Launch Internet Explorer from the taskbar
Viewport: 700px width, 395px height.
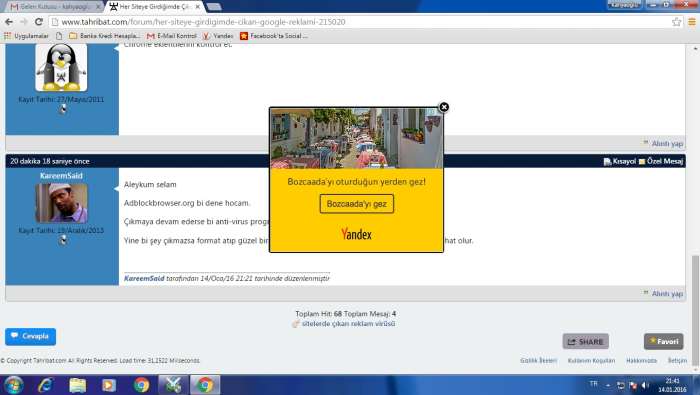click(x=45, y=385)
